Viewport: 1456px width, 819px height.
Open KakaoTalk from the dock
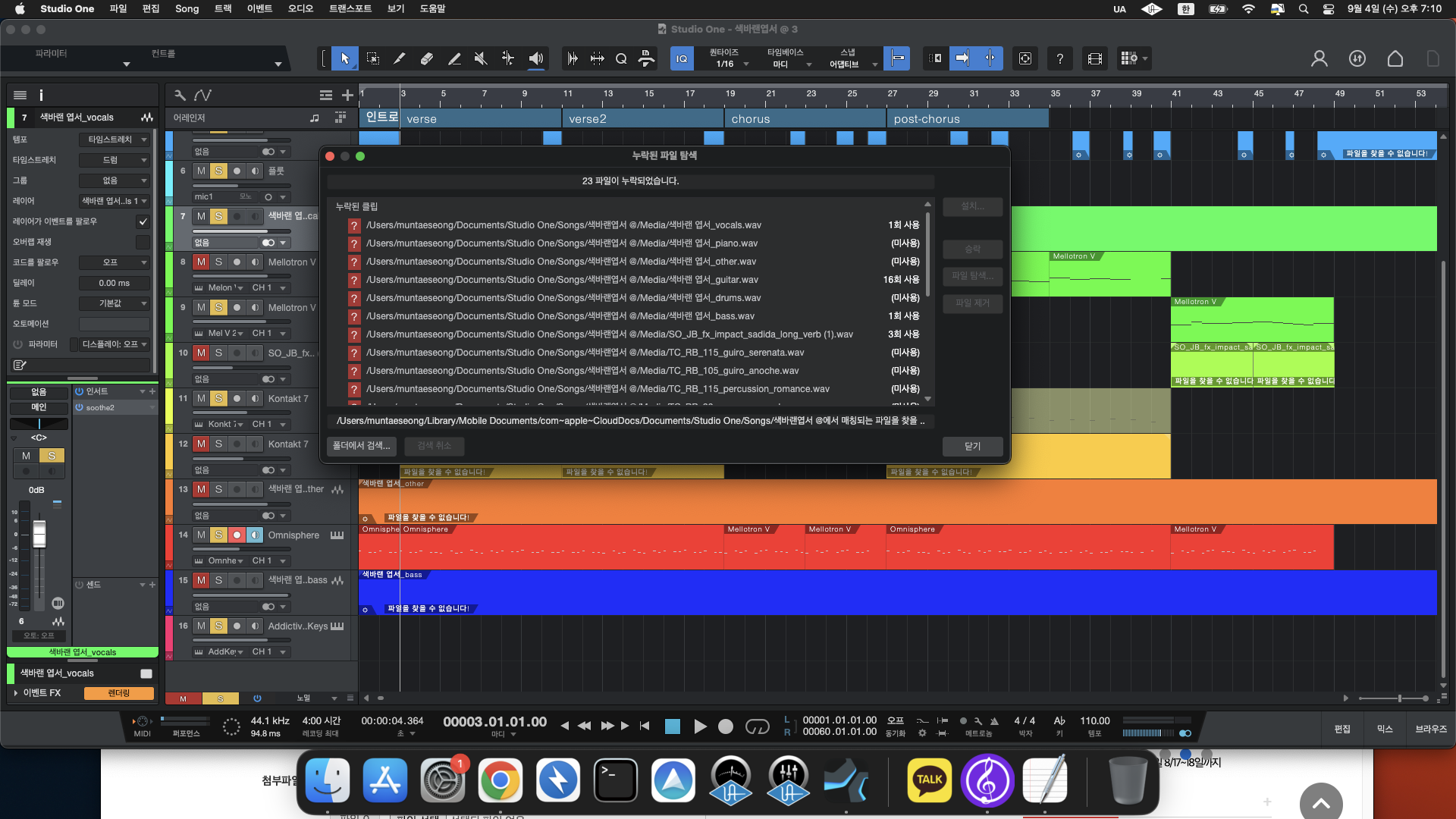[929, 780]
